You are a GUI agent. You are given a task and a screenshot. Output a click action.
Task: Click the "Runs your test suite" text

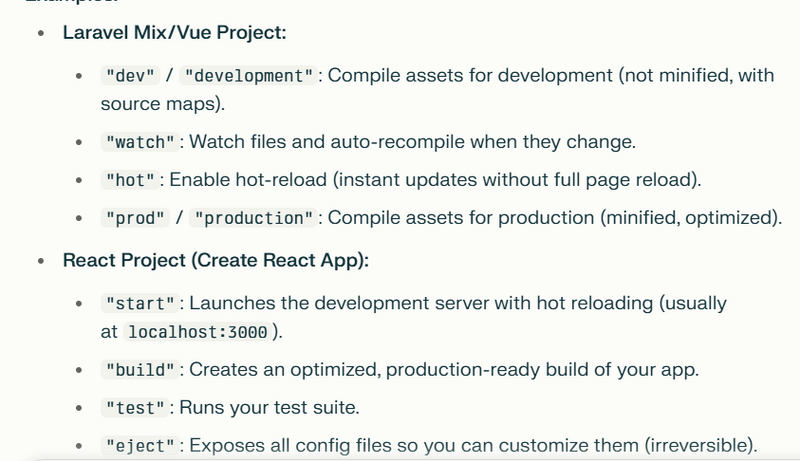pos(264,408)
